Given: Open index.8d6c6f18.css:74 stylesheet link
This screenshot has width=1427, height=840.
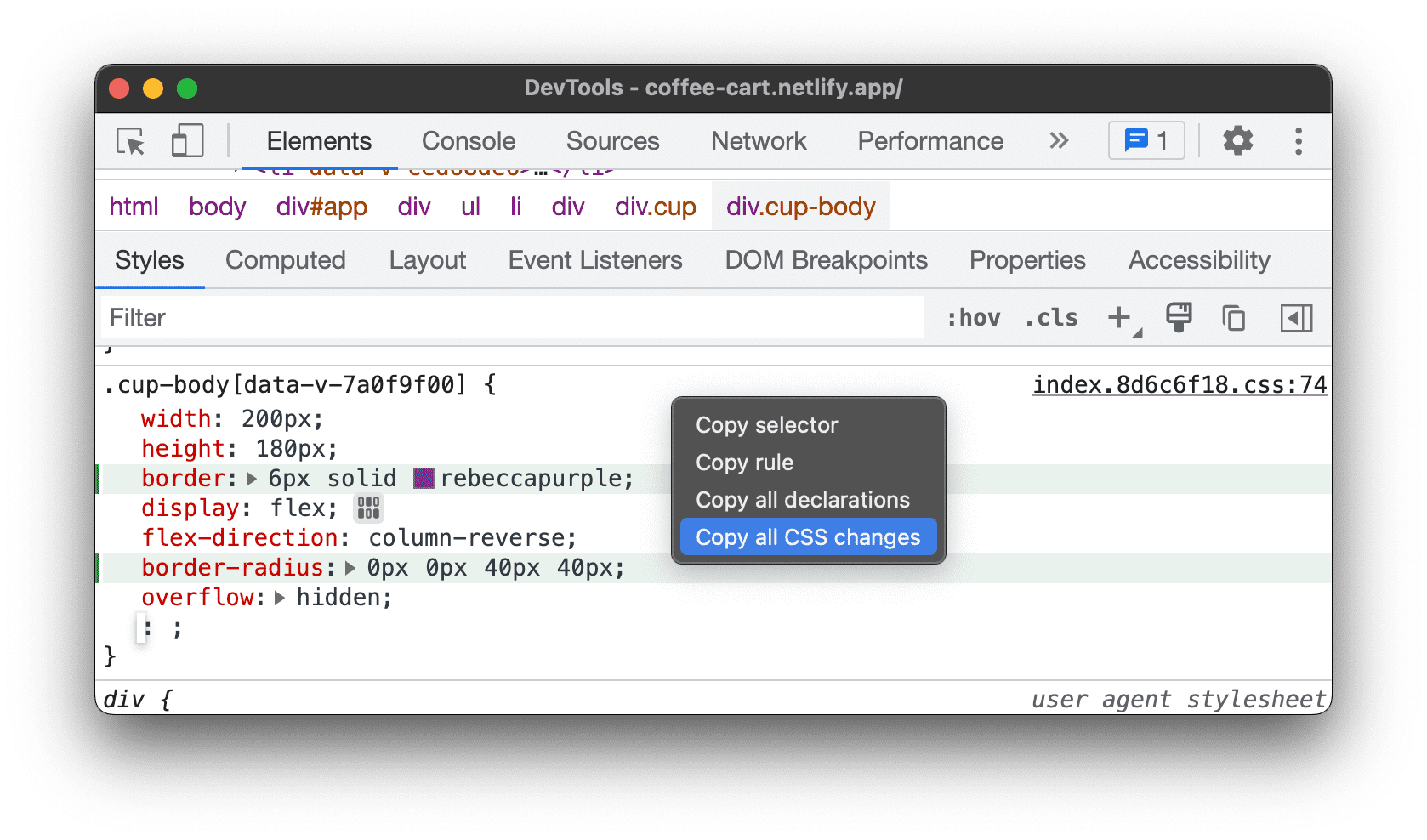Looking at the screenshot, I should coord(1179,384).
